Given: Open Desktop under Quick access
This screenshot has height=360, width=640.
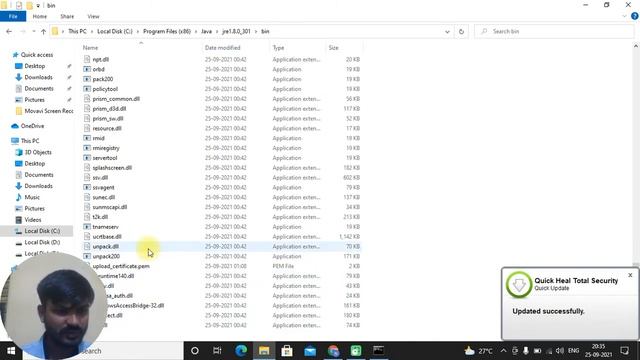Looking at the screenshot, I should 34,66.
